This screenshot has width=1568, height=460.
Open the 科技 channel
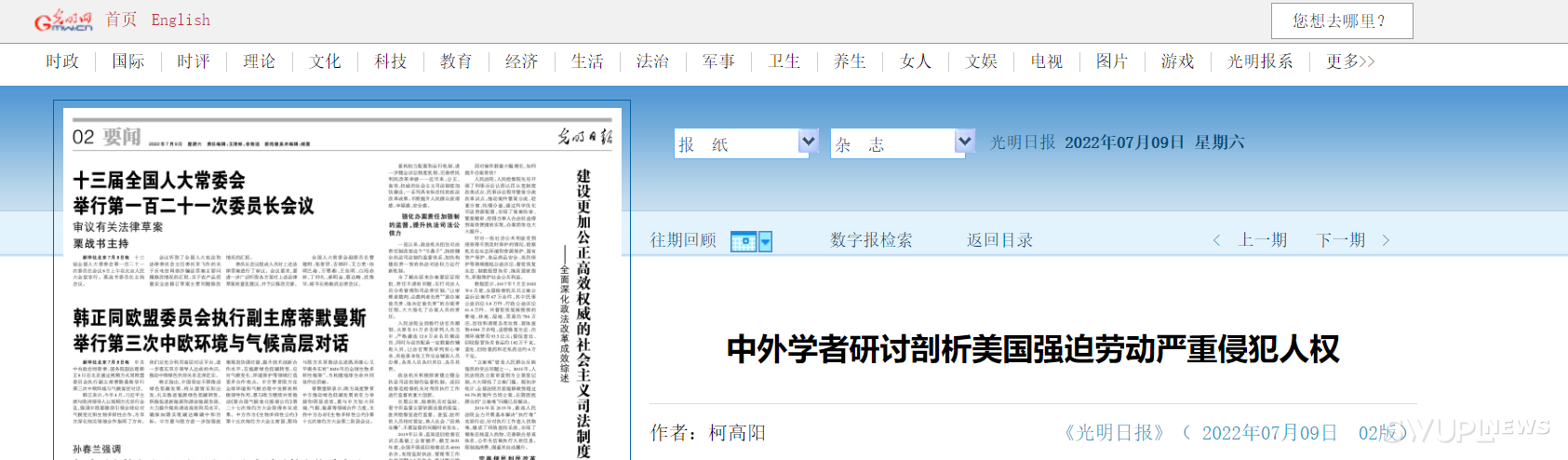click(391, 61)
